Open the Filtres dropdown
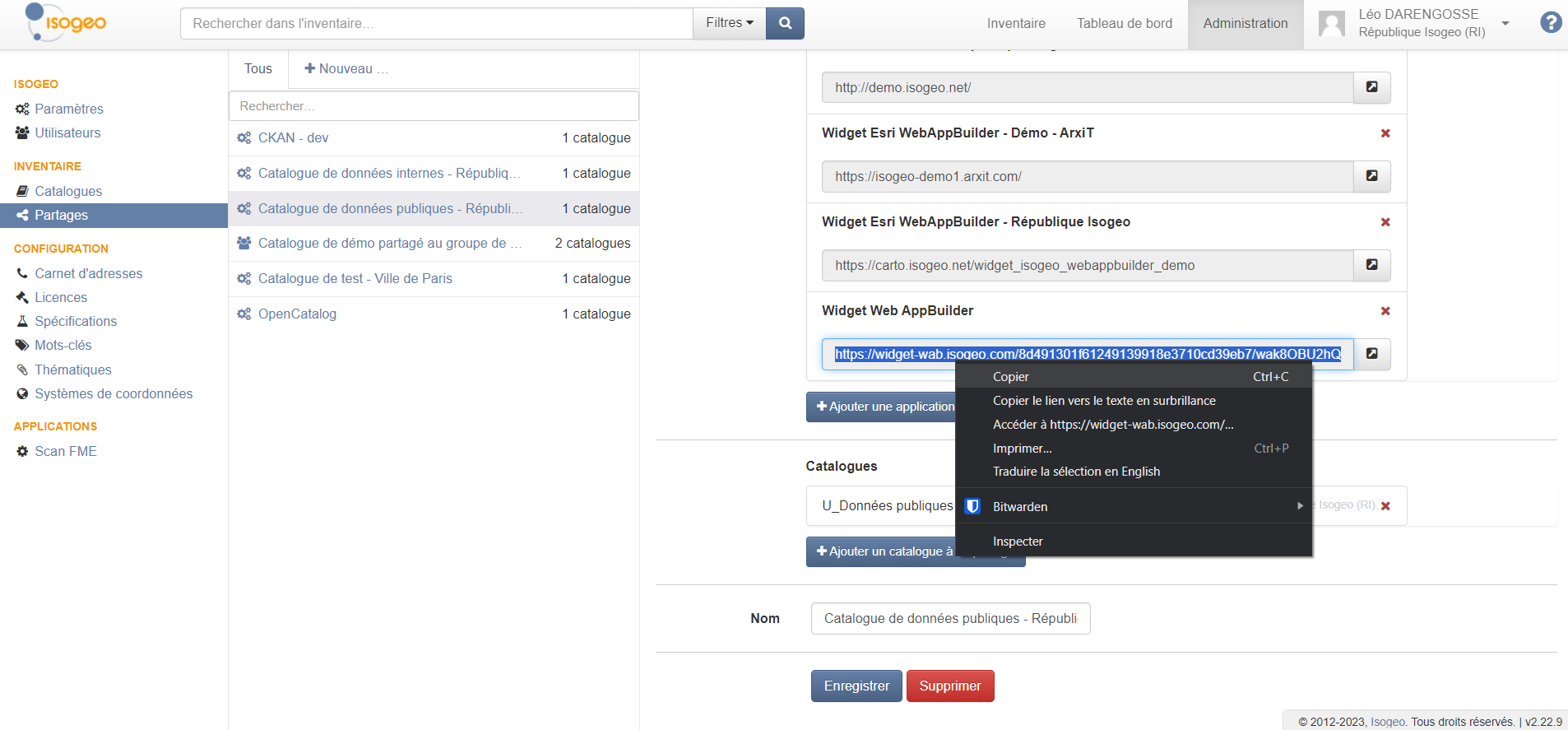Screen dimensions: 1568x730 [729, 23]
